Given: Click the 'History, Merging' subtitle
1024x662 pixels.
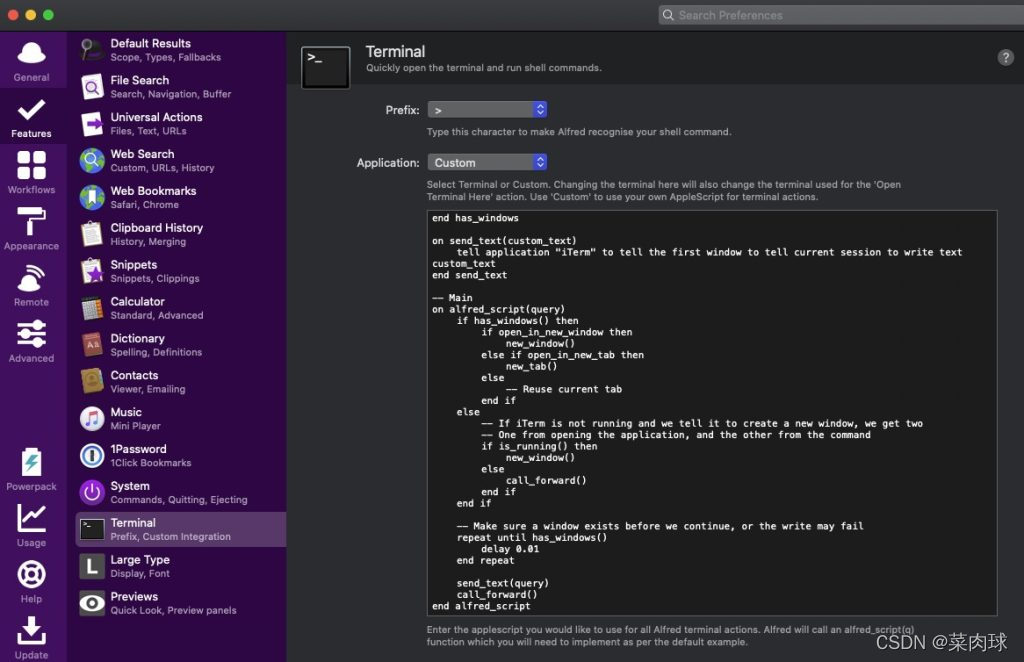Looking at the screenshot, I should pyautogui.click(x=148, y=242).
